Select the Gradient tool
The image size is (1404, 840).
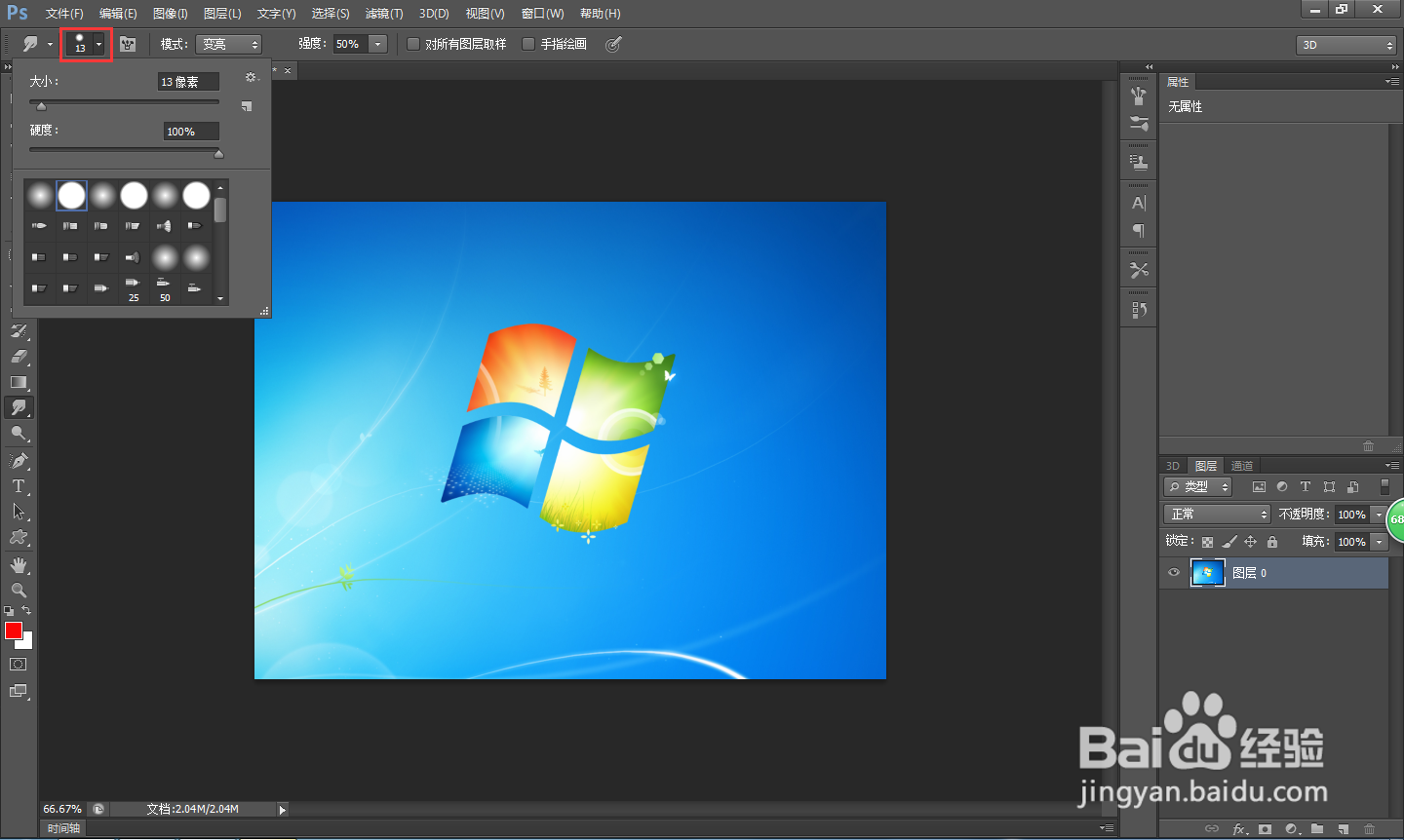pyautogui.click(x=19, y=382)
